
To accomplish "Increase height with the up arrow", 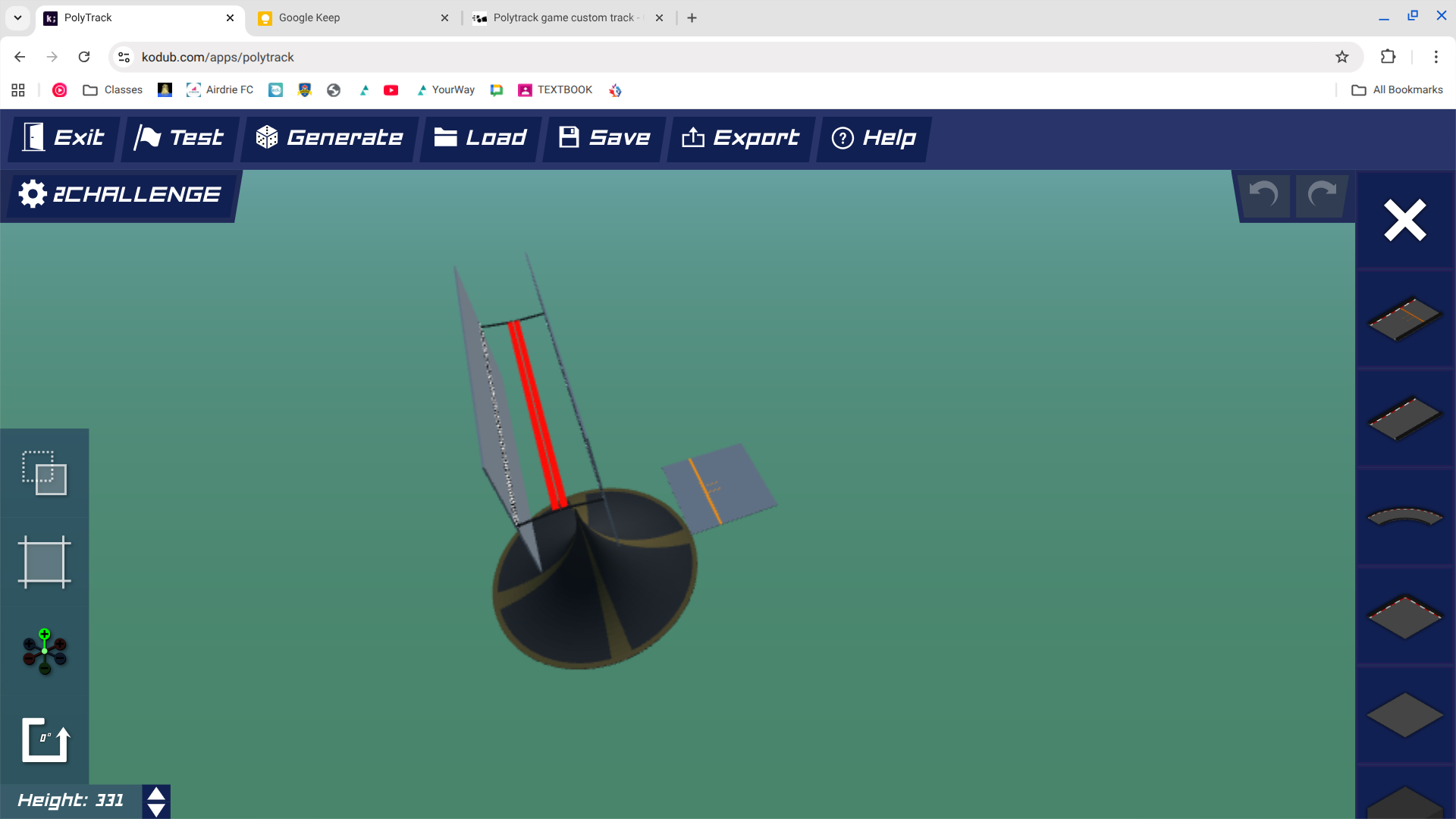I will 156,794.
